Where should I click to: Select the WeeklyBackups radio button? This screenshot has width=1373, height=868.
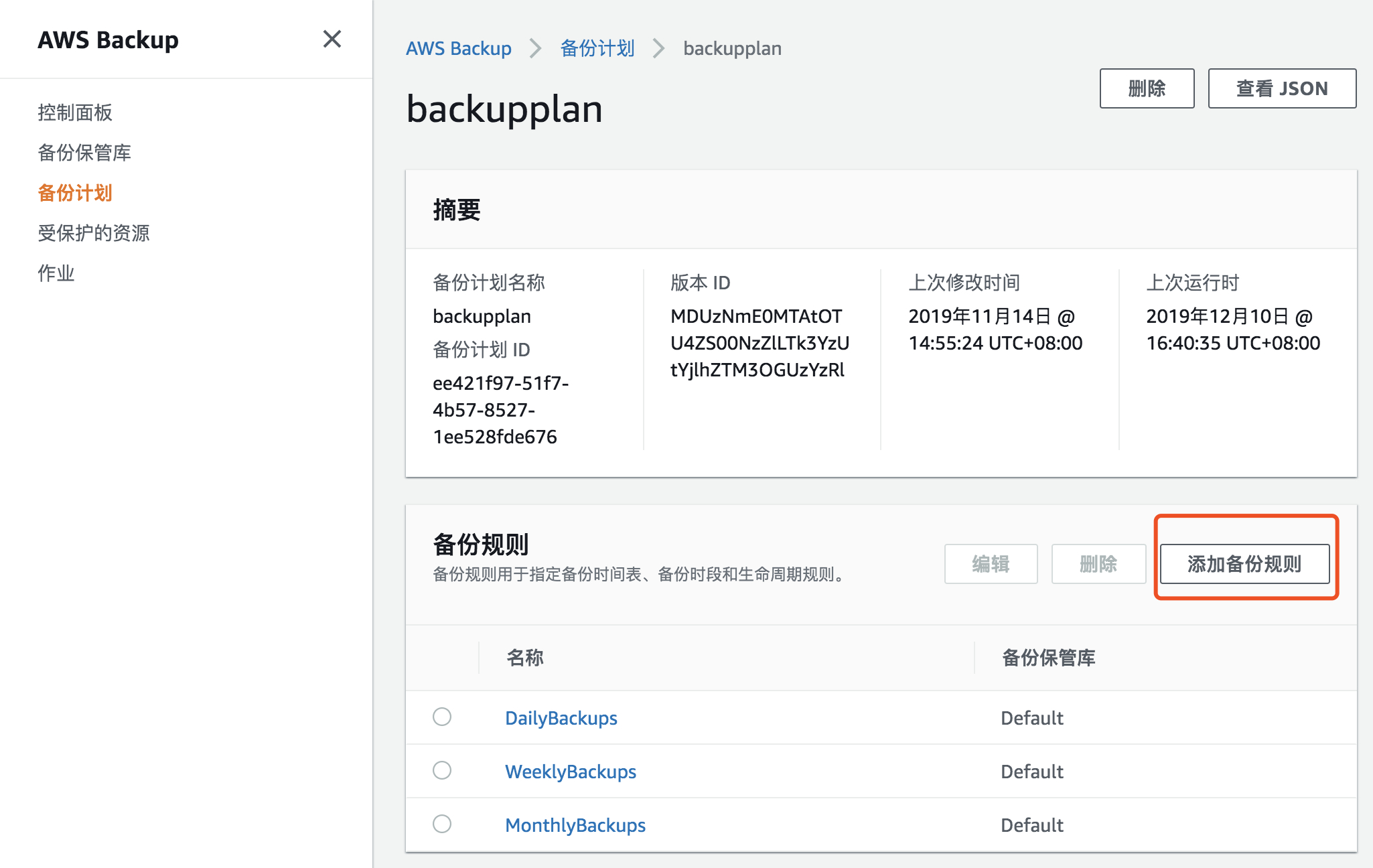coord(442,770)
